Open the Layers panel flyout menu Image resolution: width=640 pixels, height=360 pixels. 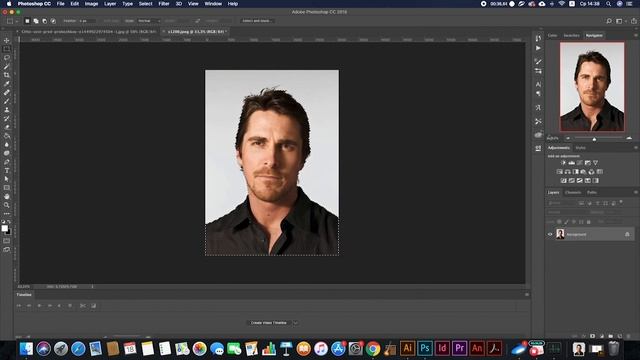(x=636, y=192)
